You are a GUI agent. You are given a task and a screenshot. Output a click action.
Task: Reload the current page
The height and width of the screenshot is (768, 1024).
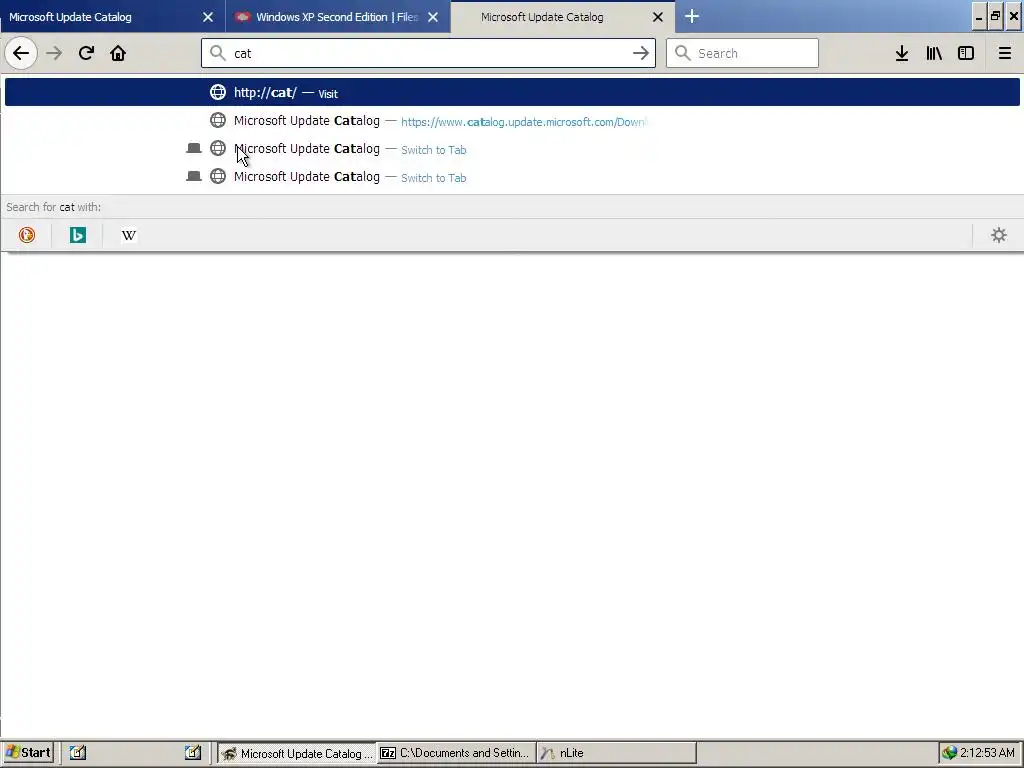86,53
